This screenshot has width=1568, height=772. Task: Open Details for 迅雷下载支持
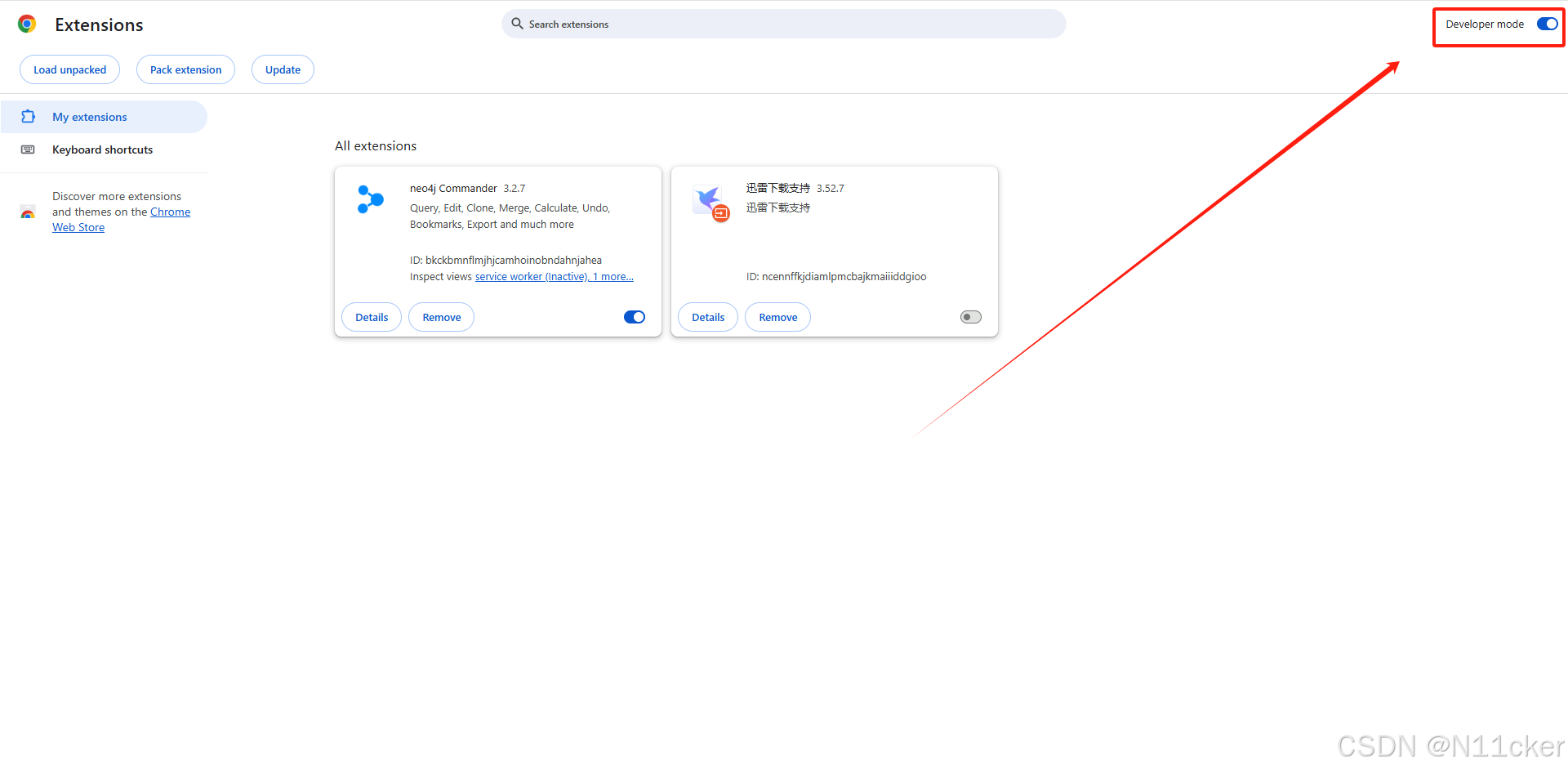708,317
